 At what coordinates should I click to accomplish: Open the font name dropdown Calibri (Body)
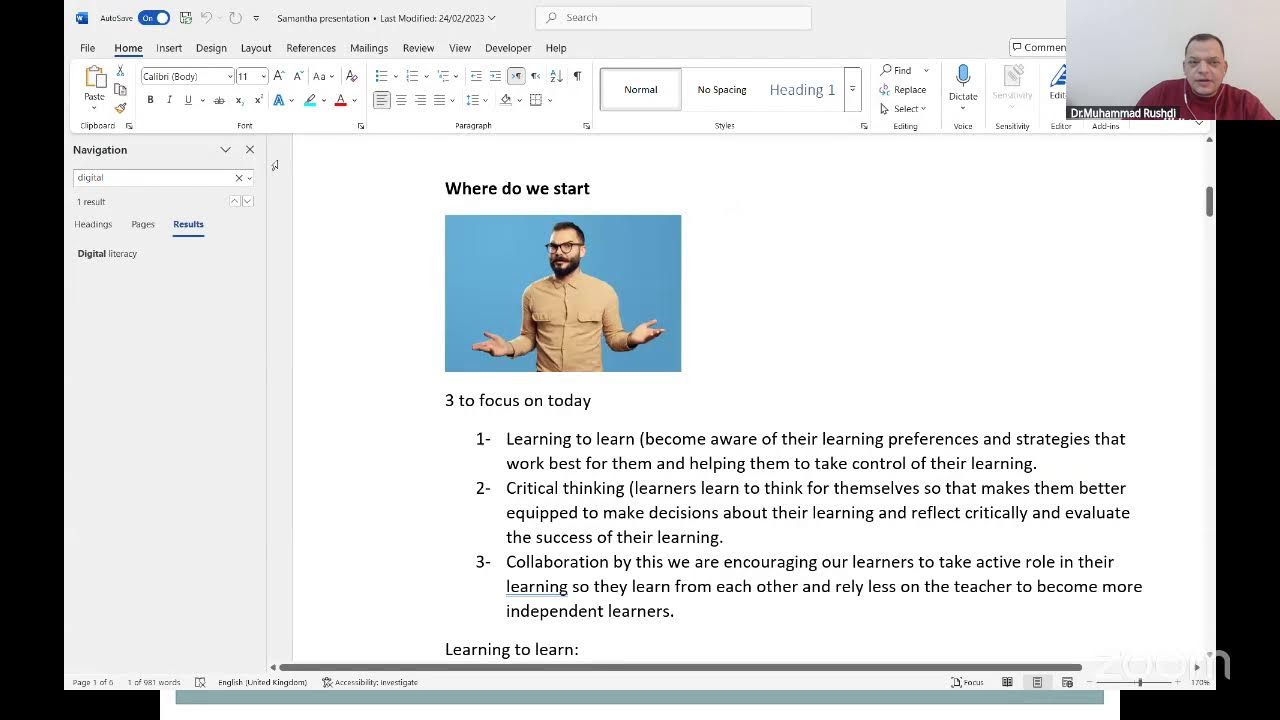[x=230, y=76]
